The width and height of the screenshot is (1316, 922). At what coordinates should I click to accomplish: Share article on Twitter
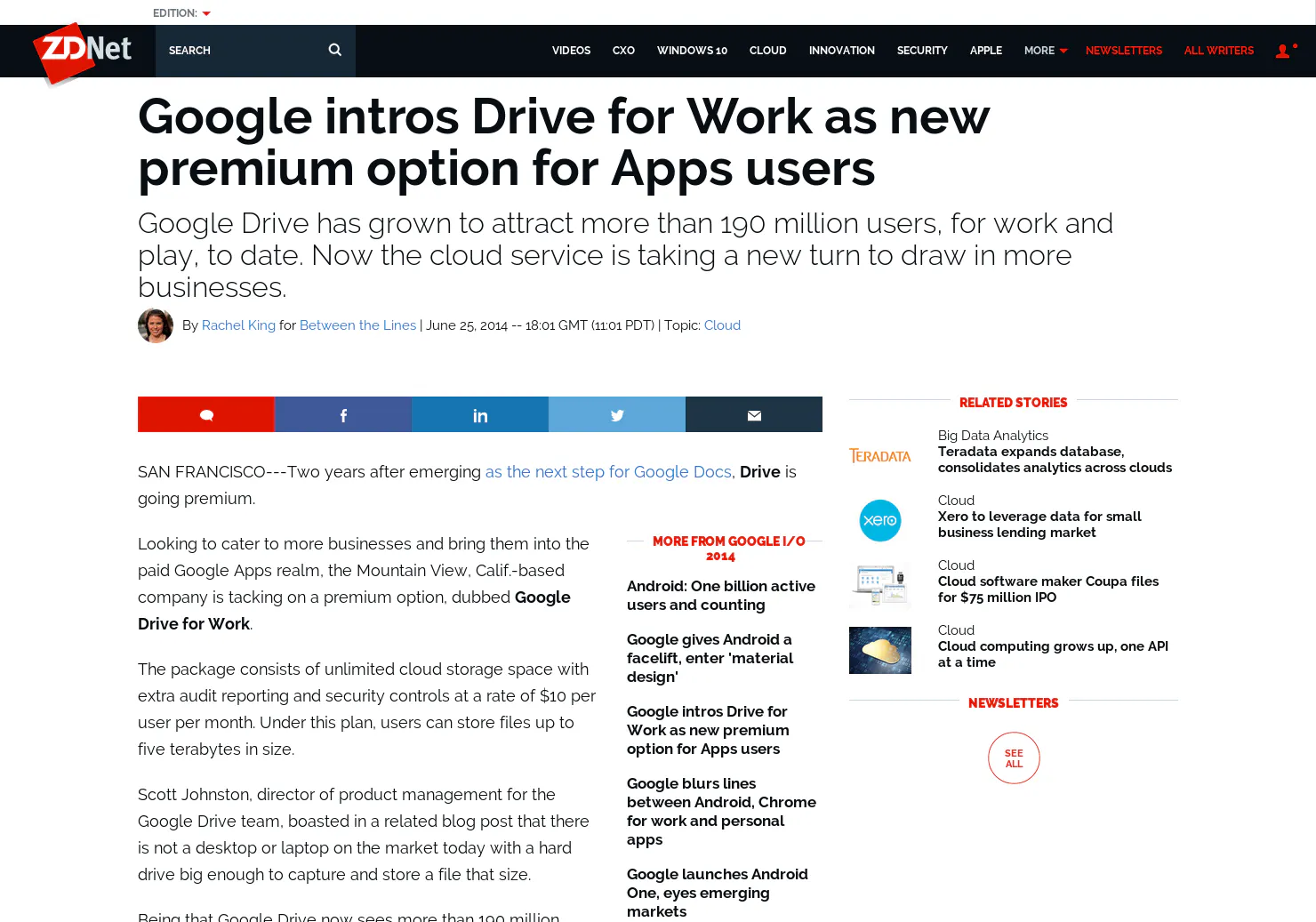click(617, 414)
